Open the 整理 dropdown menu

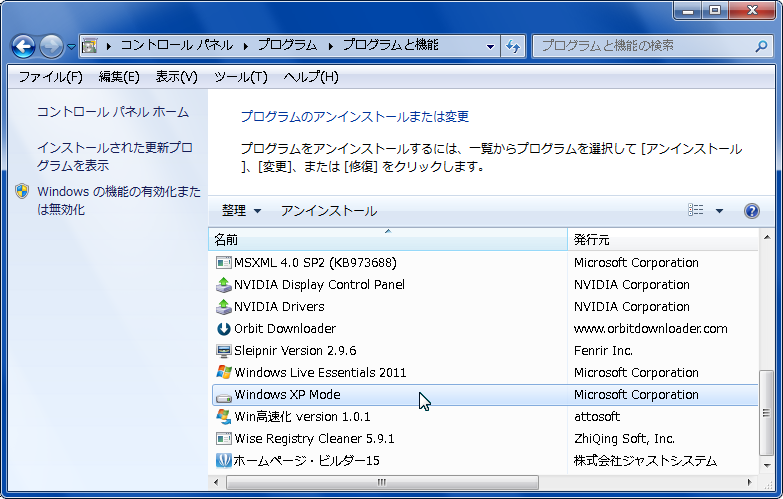click(x=241, y=211)
